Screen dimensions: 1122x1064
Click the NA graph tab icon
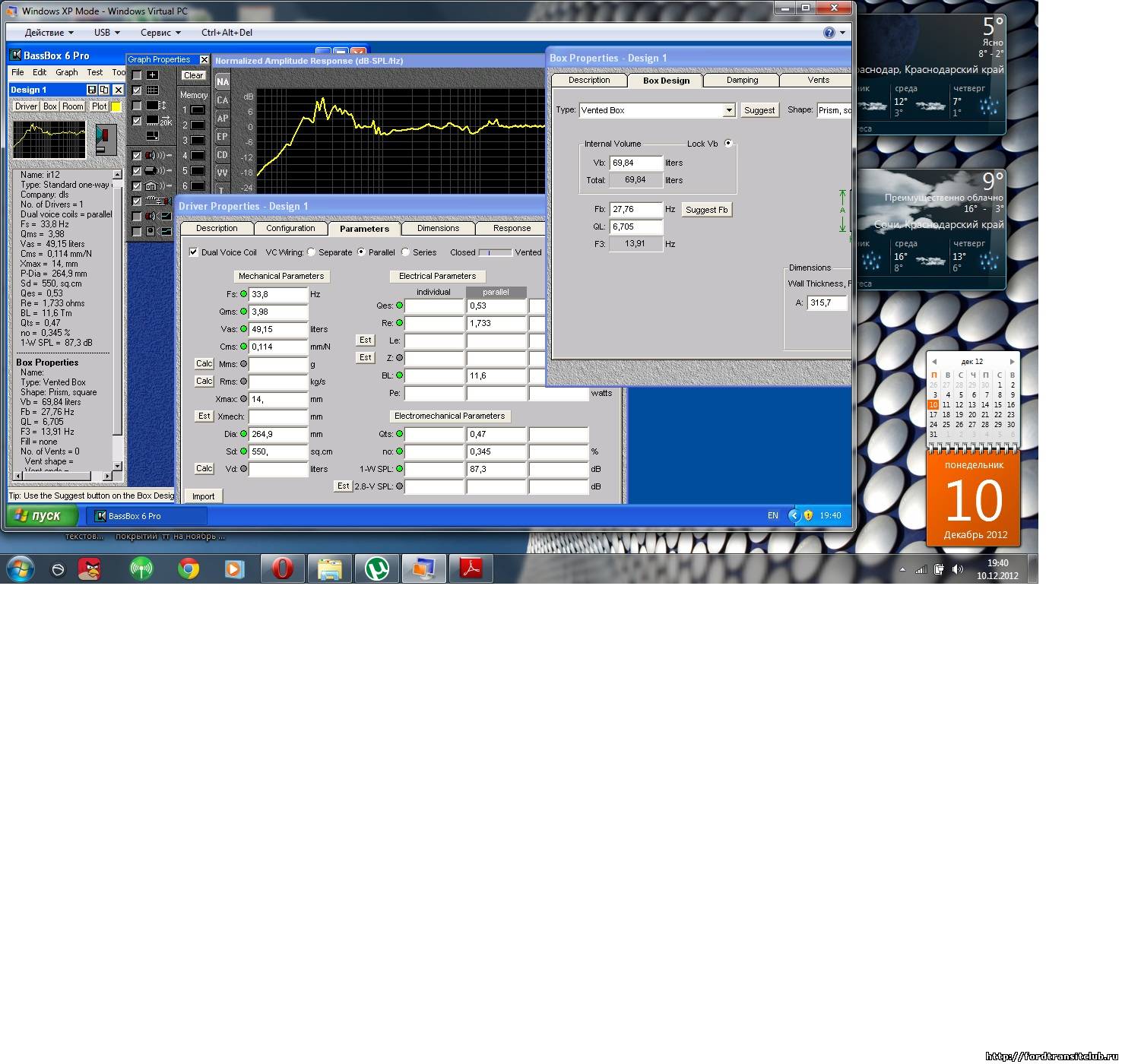[222, 82]
